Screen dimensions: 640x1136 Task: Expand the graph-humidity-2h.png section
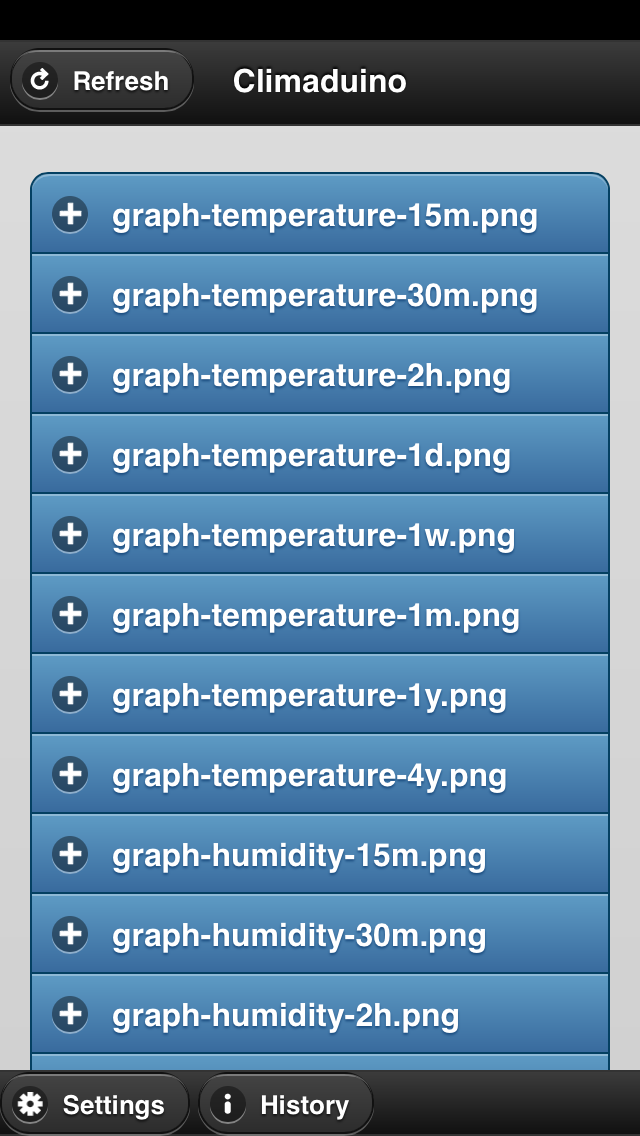[320, 1014]
